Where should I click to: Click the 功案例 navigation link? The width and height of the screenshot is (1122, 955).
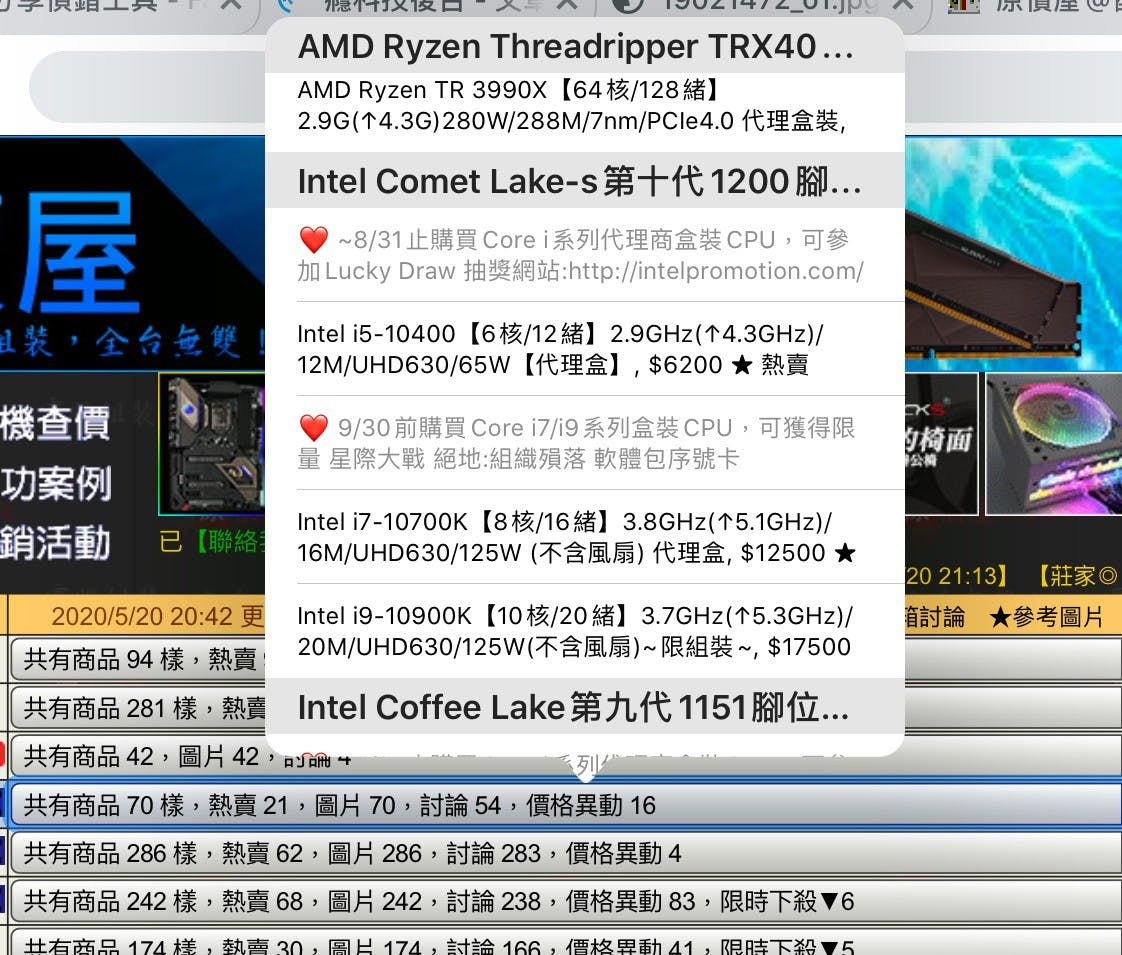(x=56, y=483)
